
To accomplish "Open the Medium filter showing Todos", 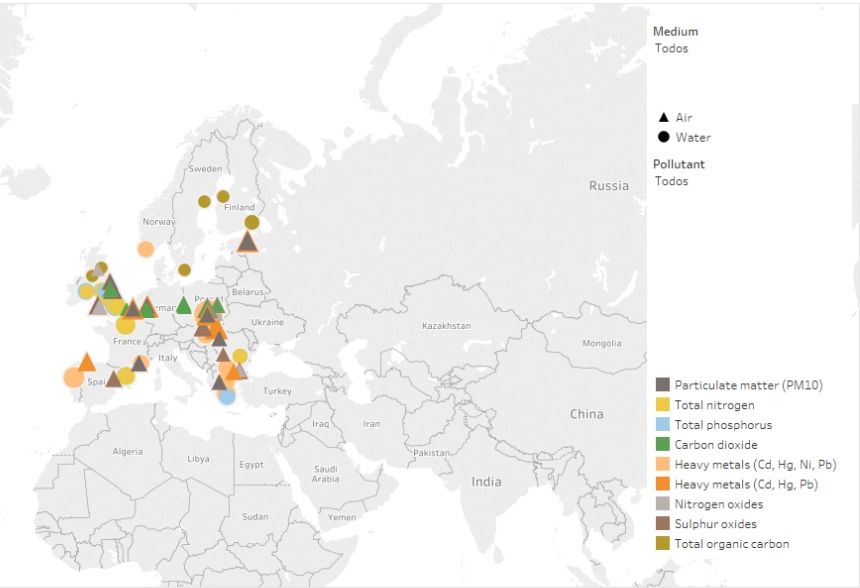I will click(x=671, y=48).
